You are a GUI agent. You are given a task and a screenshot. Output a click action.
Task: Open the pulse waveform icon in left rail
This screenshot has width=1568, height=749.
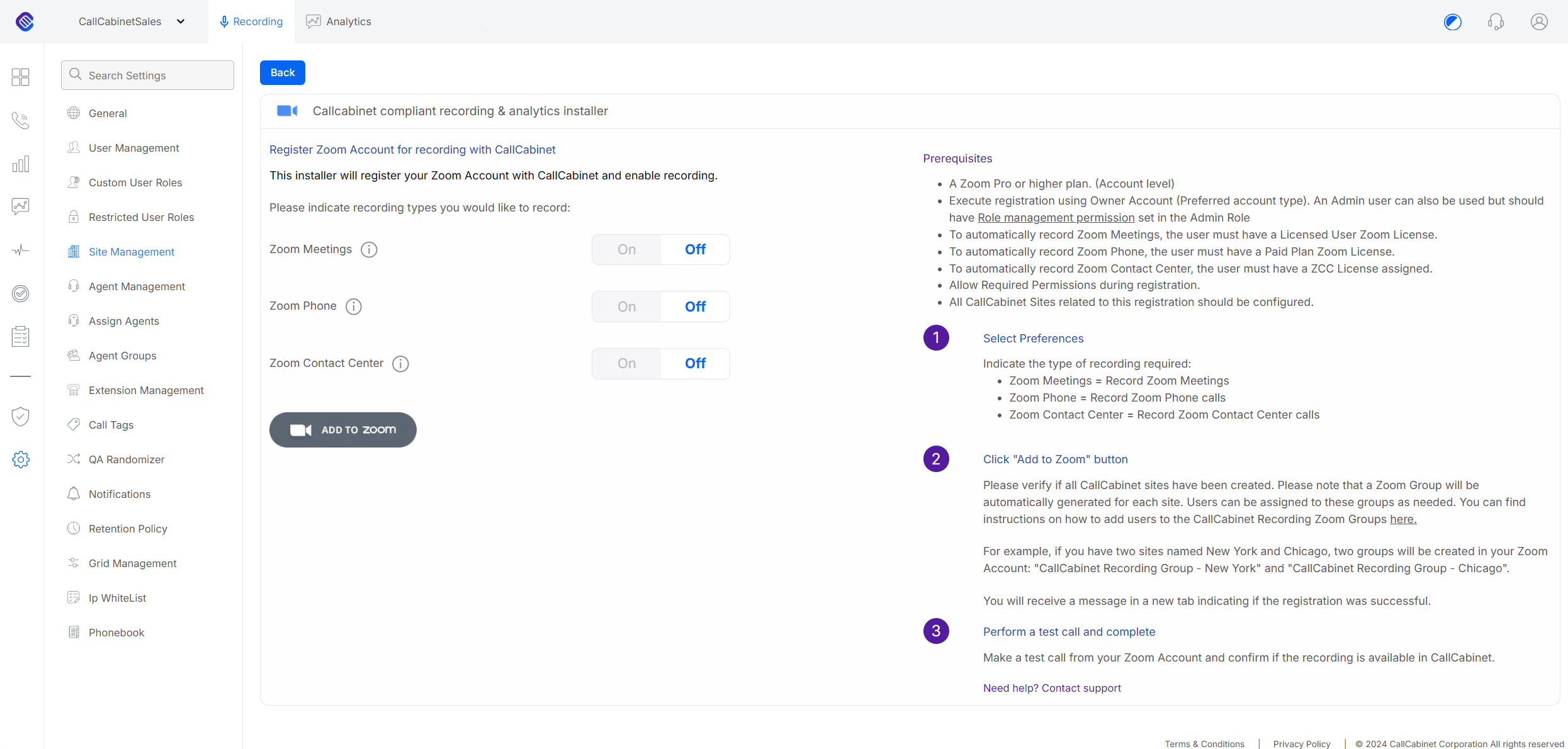(x=21, y=250)
